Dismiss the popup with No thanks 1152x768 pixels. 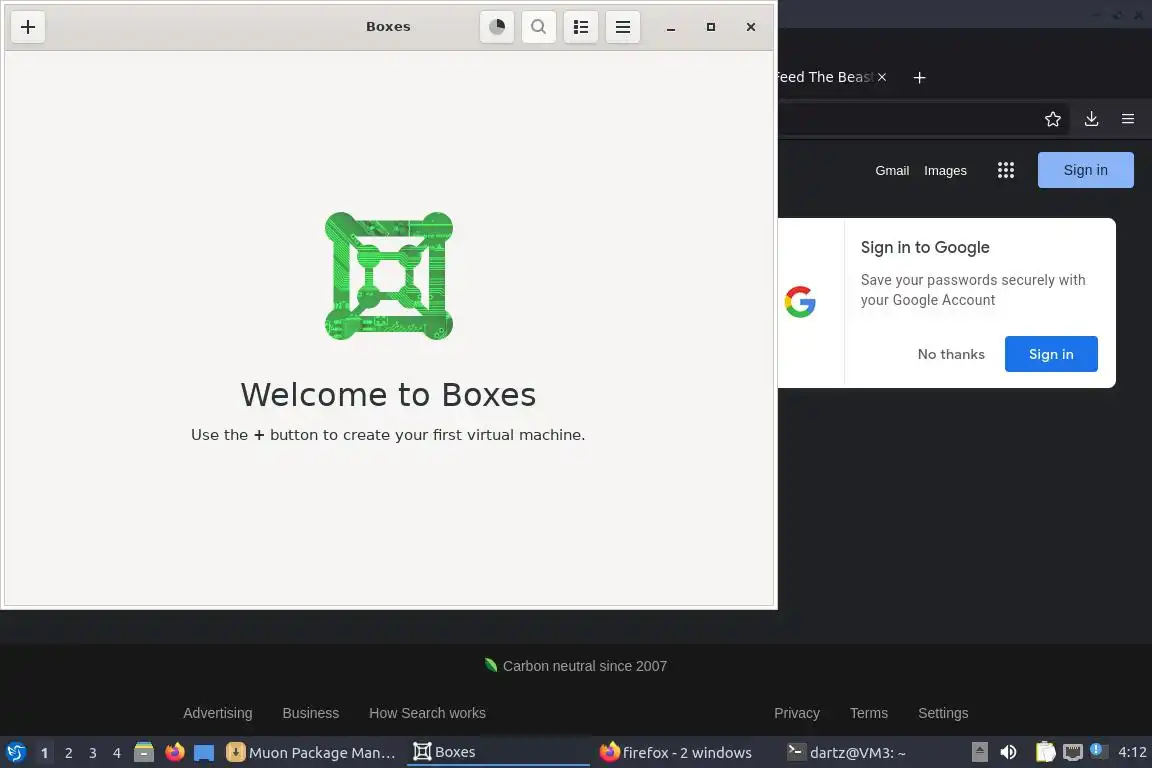pyautogui.click(x=951, y=354)
